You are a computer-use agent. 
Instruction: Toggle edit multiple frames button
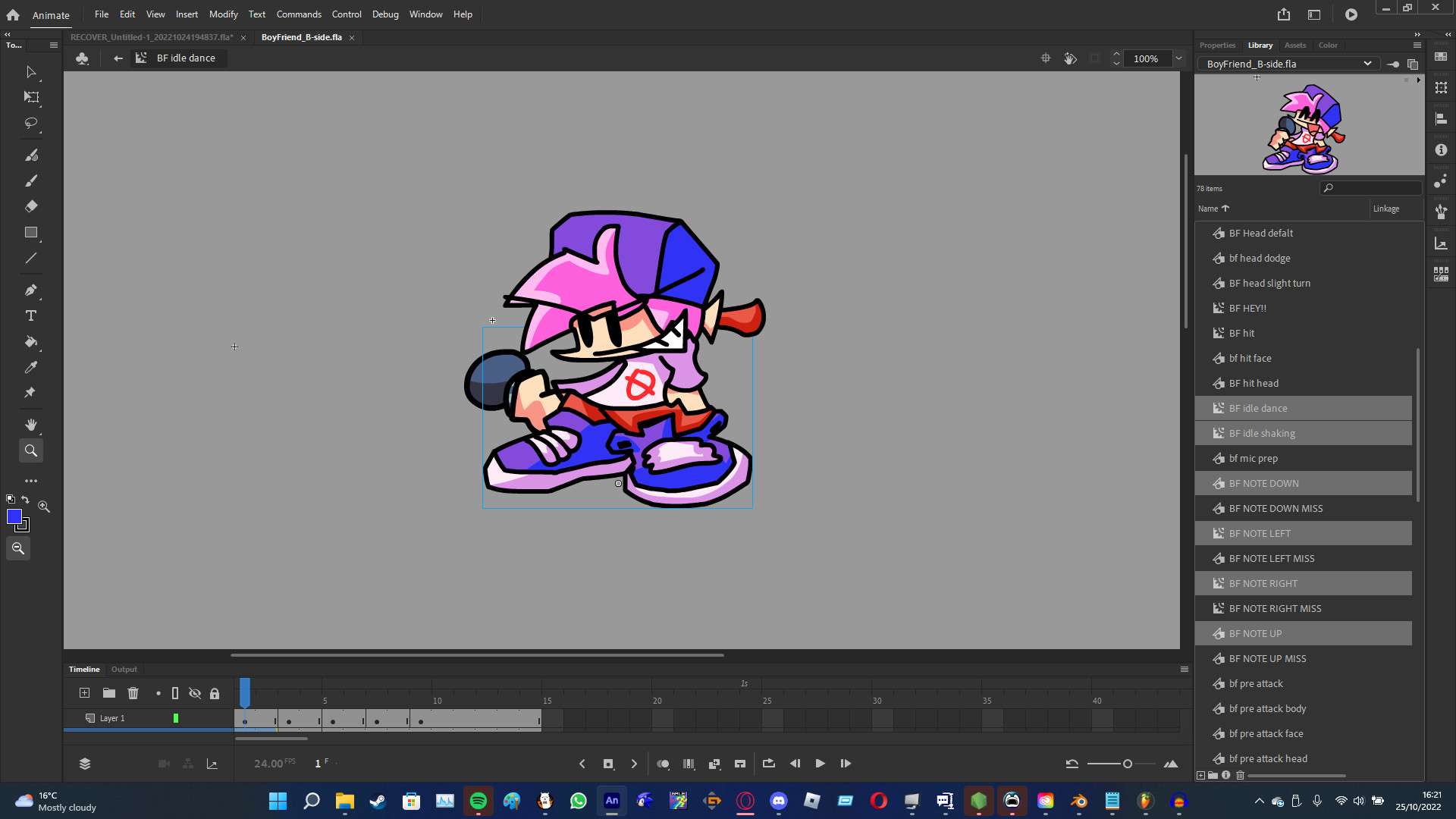point(689,764)
